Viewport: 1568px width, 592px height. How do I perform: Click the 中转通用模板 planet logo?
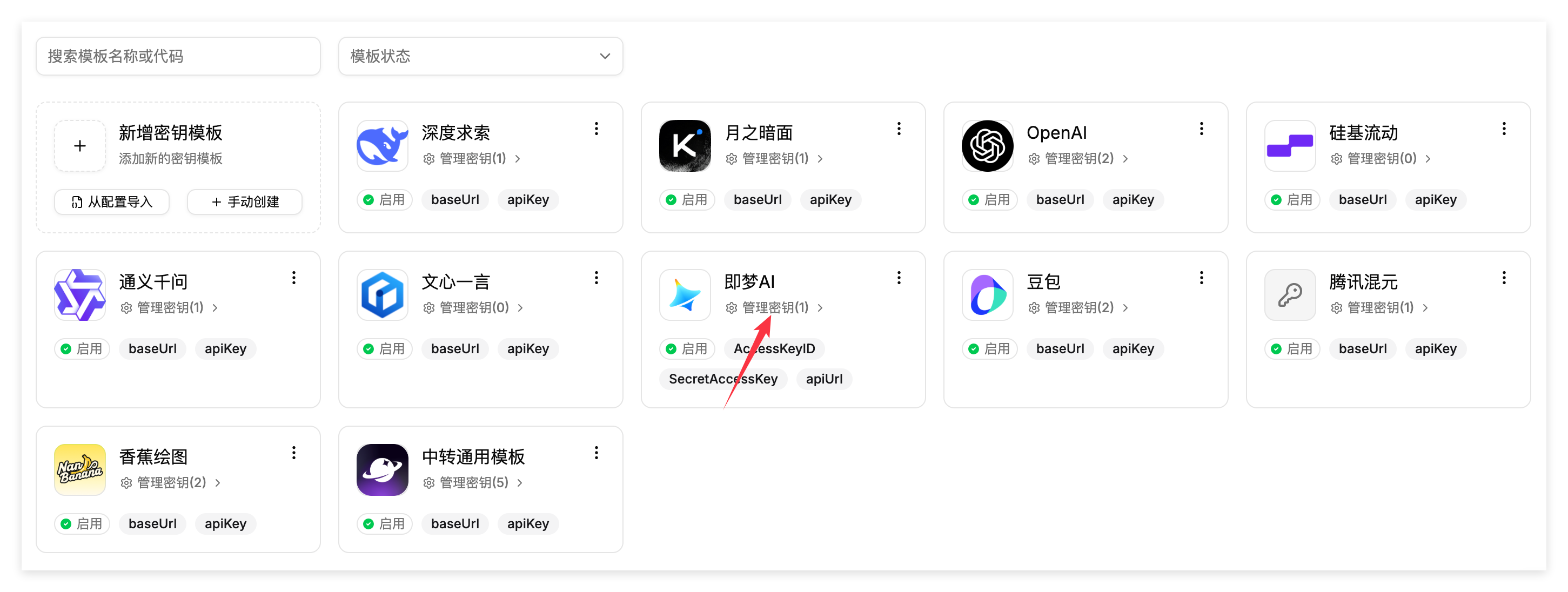(382, 470)
